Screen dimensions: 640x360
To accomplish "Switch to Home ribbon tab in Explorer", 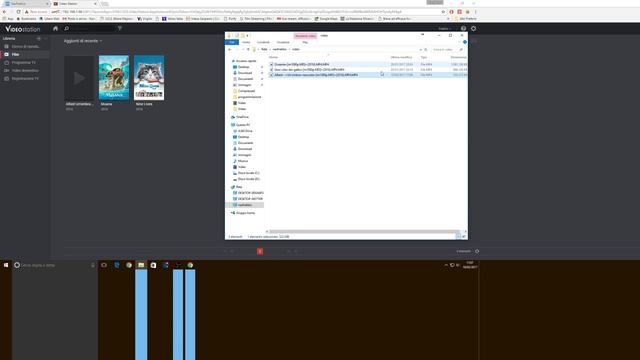I will coord(246,42).
